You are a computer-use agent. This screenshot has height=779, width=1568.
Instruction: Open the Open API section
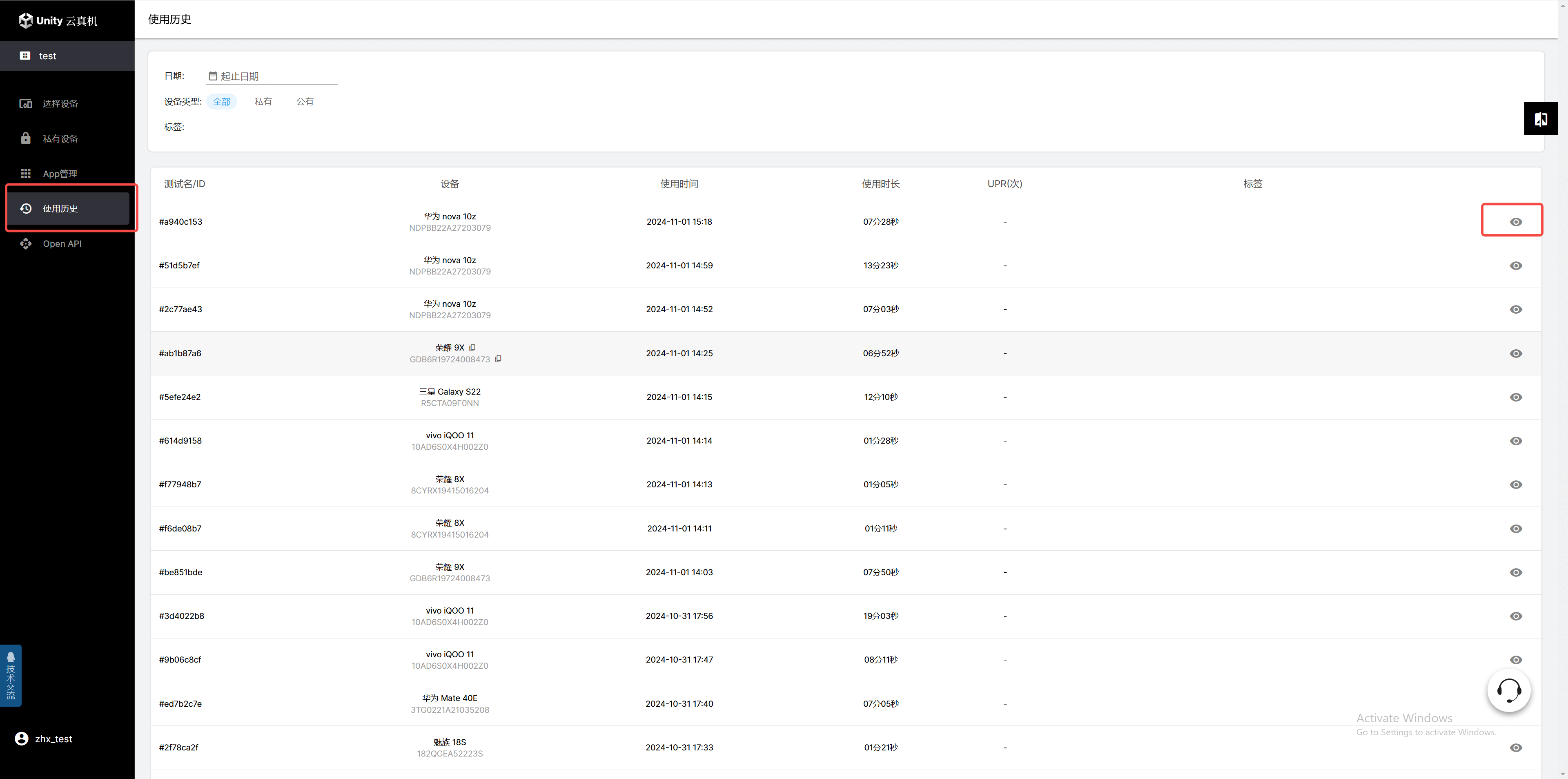pyautogui.click(x=62, y=243)
